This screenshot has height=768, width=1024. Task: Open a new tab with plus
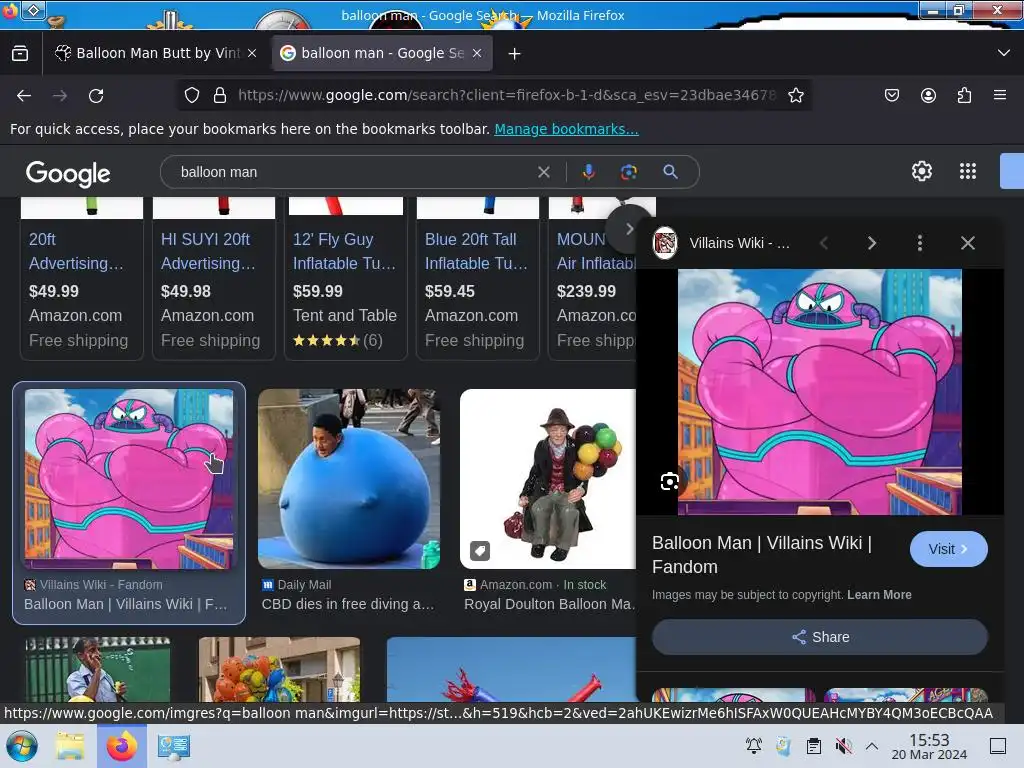point(515,54)
